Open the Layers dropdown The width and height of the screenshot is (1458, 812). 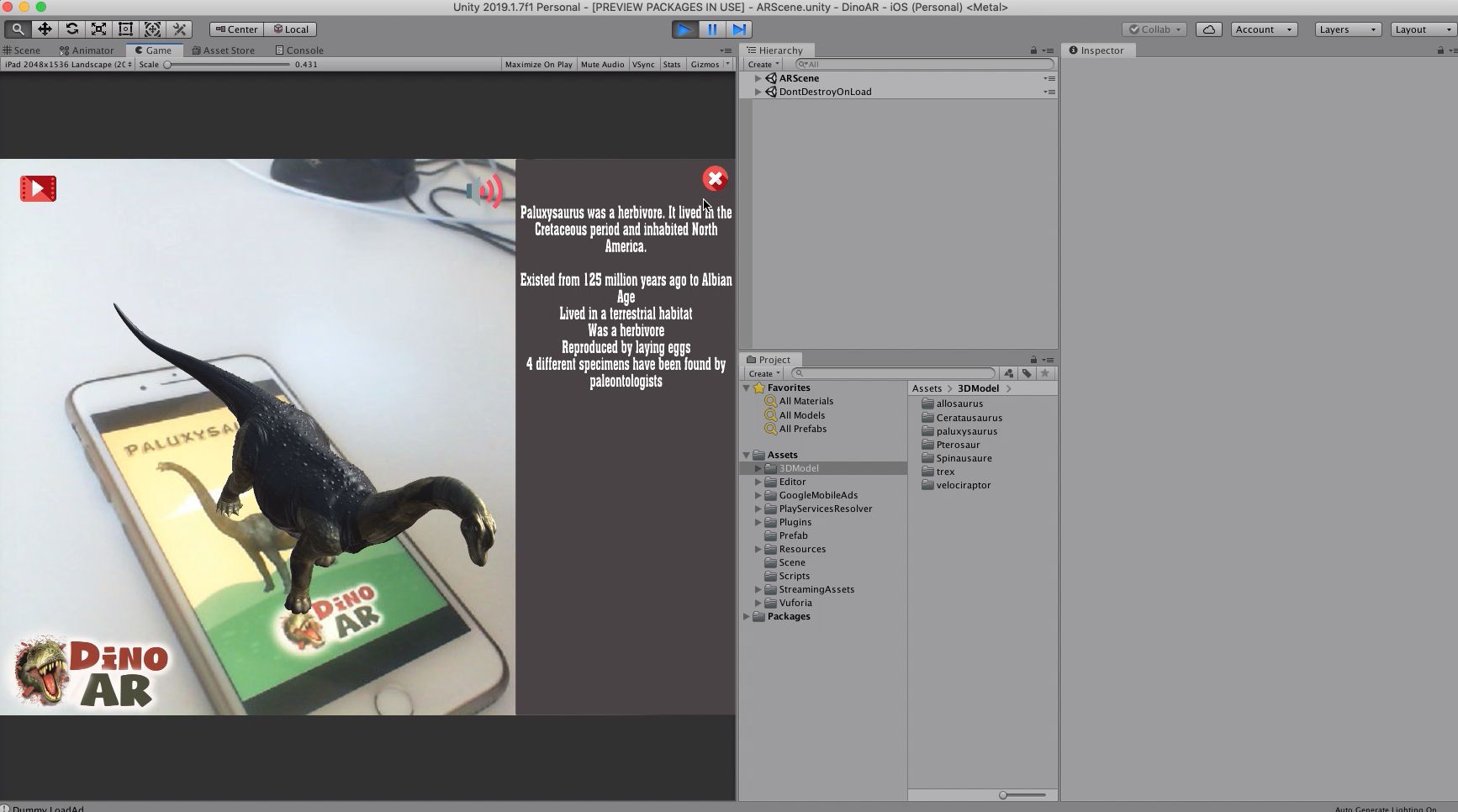click(1346, 29)
